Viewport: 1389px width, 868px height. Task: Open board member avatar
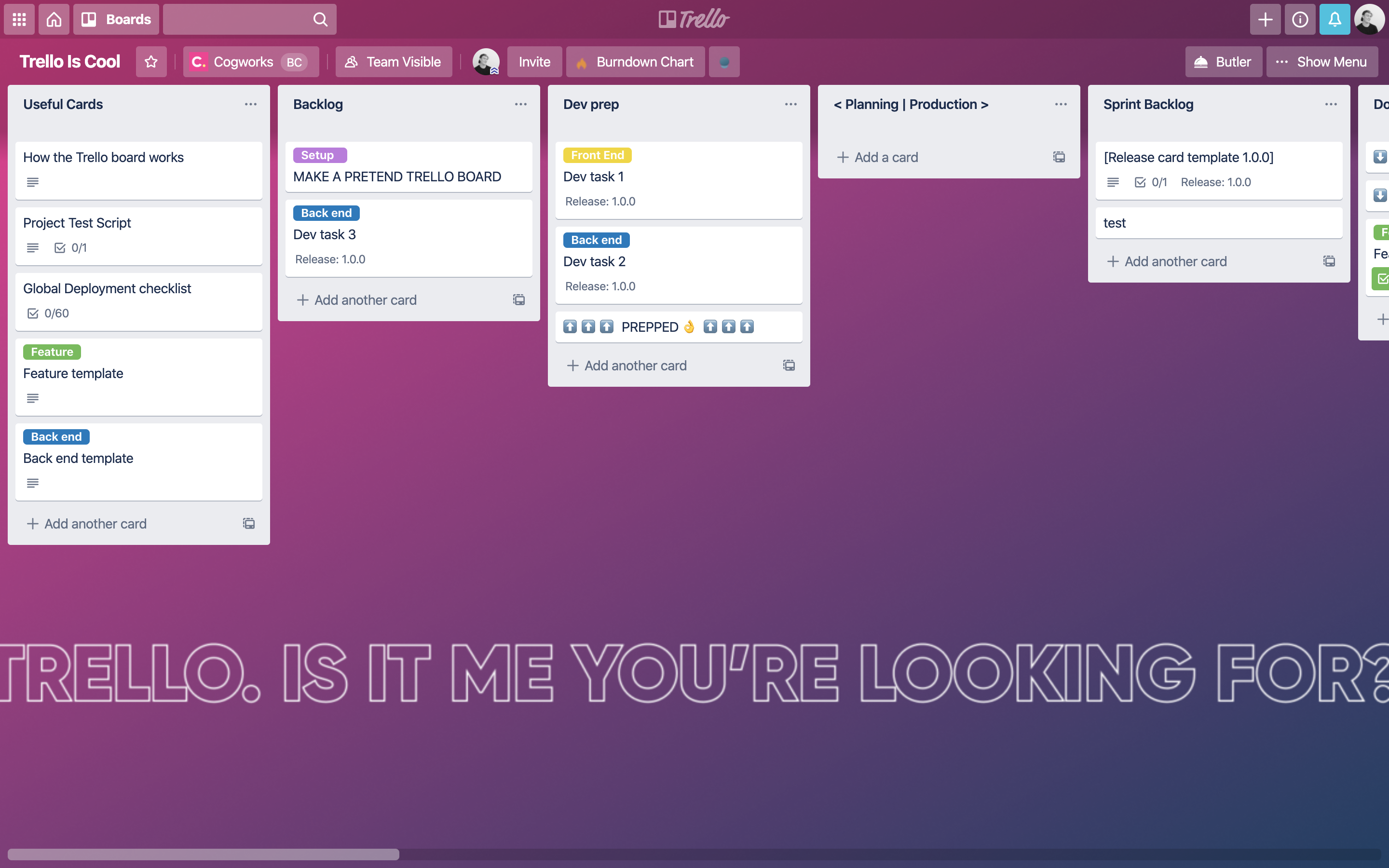[x=486, y=61]
